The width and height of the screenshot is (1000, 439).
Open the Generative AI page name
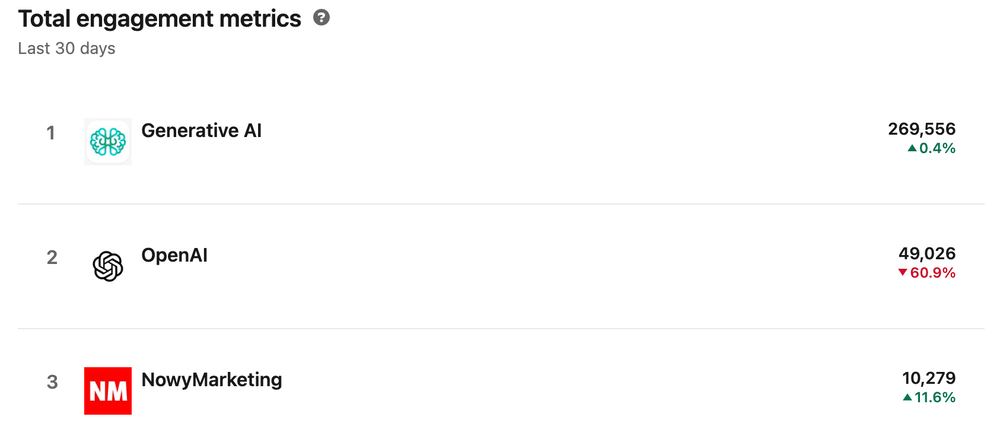point(201,130)
